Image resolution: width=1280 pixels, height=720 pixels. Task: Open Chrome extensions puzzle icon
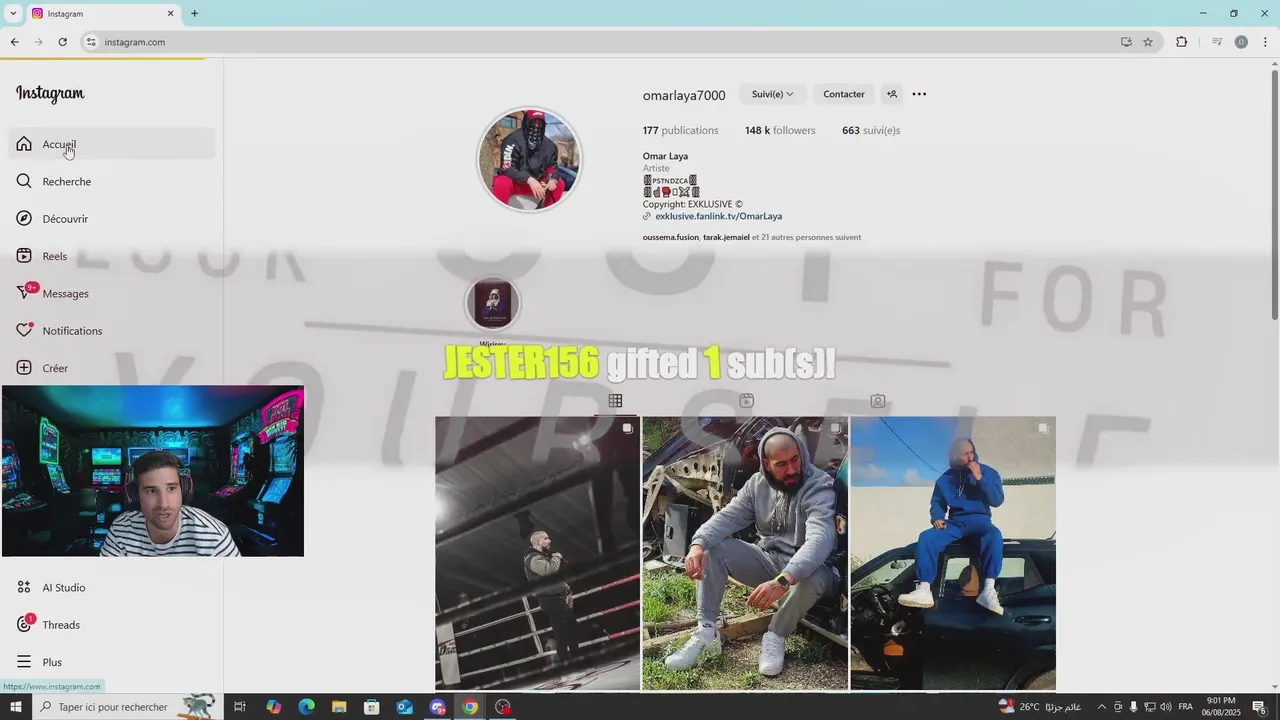click(x=1182, y=42)
